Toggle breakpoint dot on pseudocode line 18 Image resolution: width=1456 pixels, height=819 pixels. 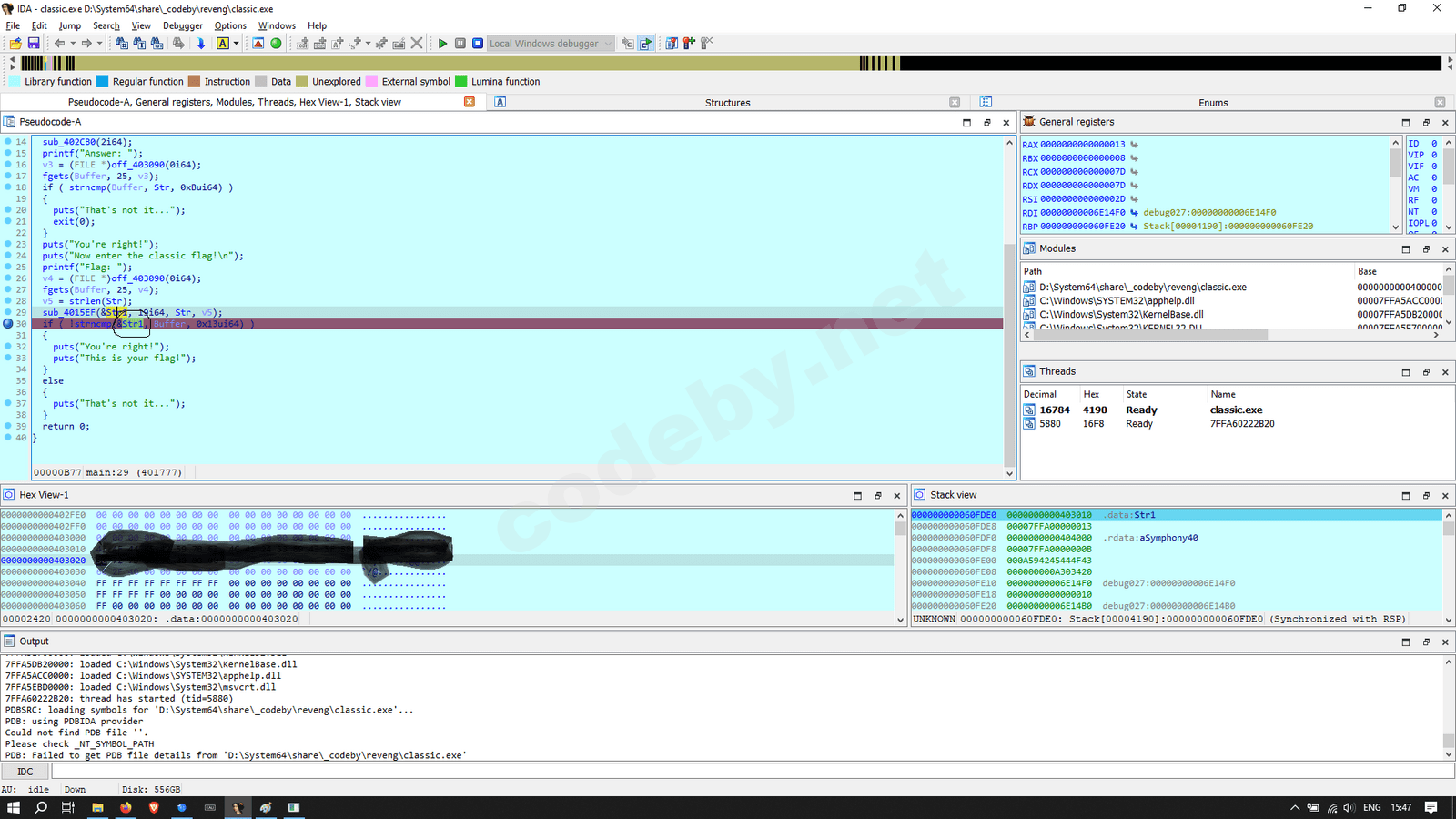(x=7, y=187)
